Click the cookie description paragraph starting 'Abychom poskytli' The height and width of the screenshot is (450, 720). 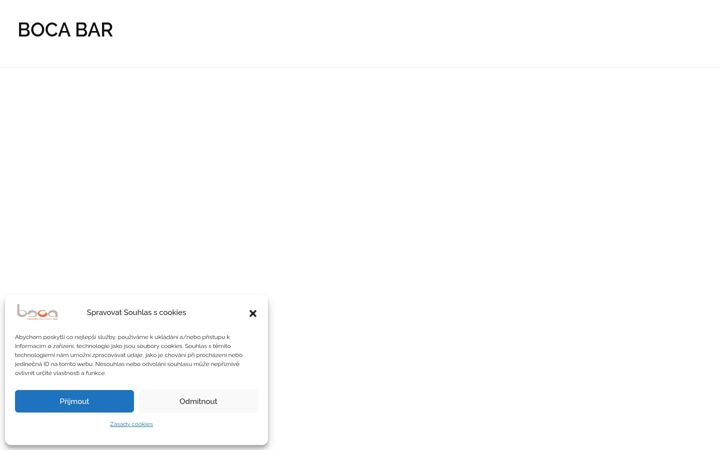[129, 355]
